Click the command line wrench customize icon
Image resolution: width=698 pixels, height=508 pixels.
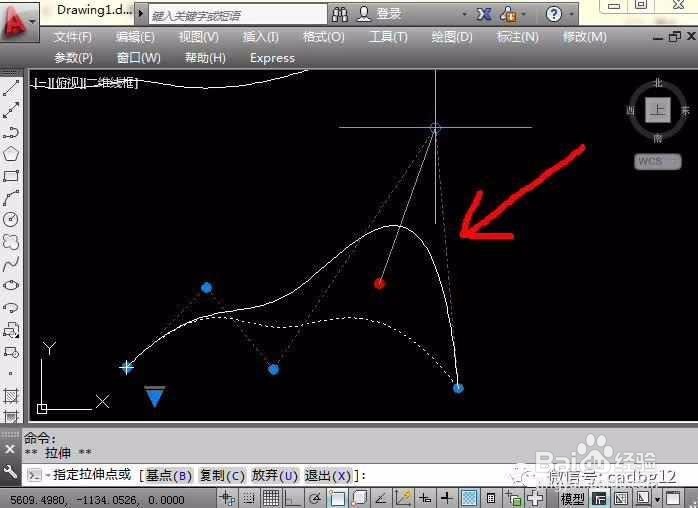coord(10,471)
